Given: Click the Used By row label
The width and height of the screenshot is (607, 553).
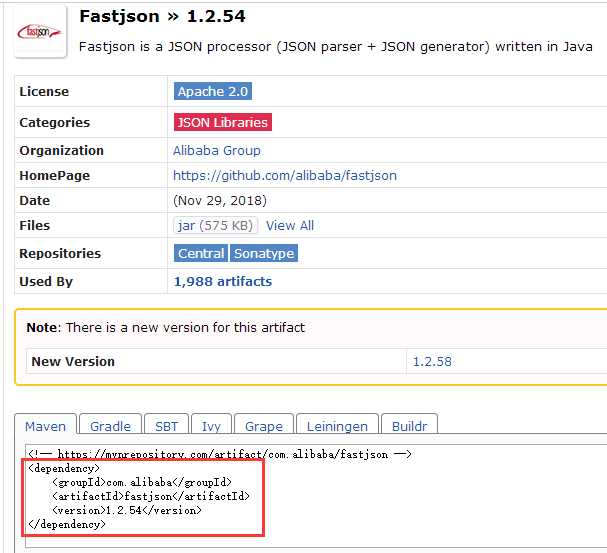Looking at the screenshot, I should (x=46, y=282).
